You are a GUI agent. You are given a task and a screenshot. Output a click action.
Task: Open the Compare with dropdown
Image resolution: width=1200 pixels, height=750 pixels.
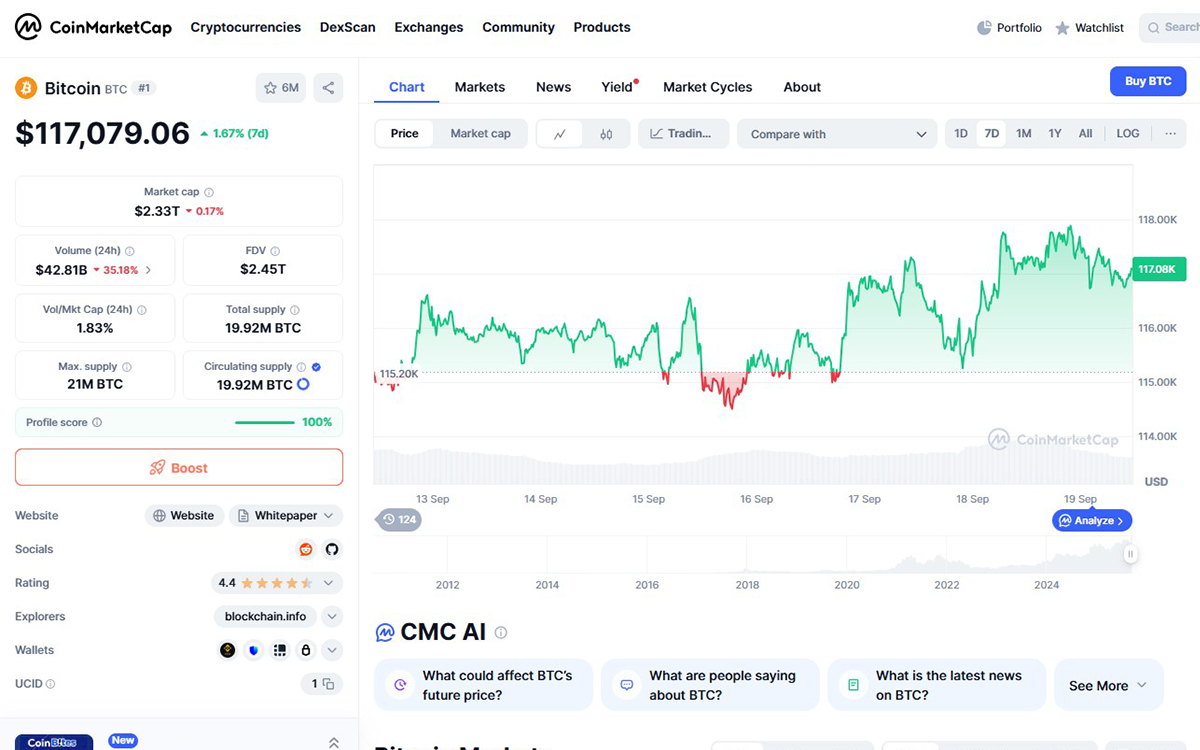click(x=839, y=134)
